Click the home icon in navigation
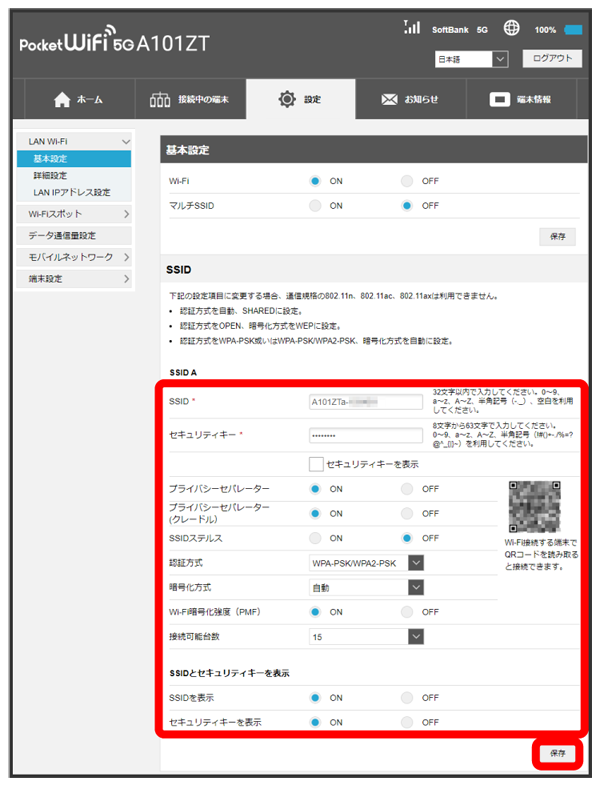 click(x=61, y=100)
